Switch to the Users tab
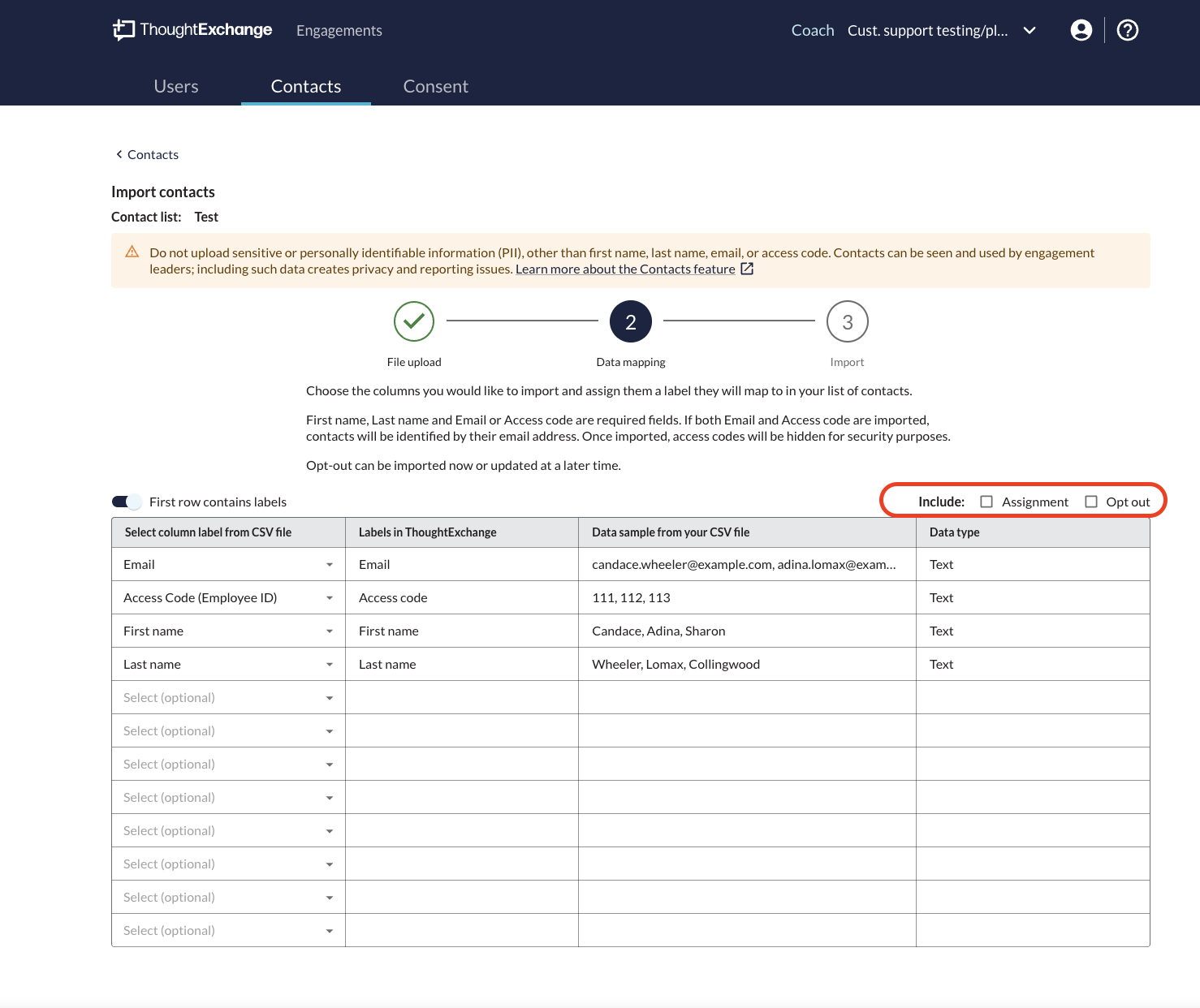 (176, 87)
